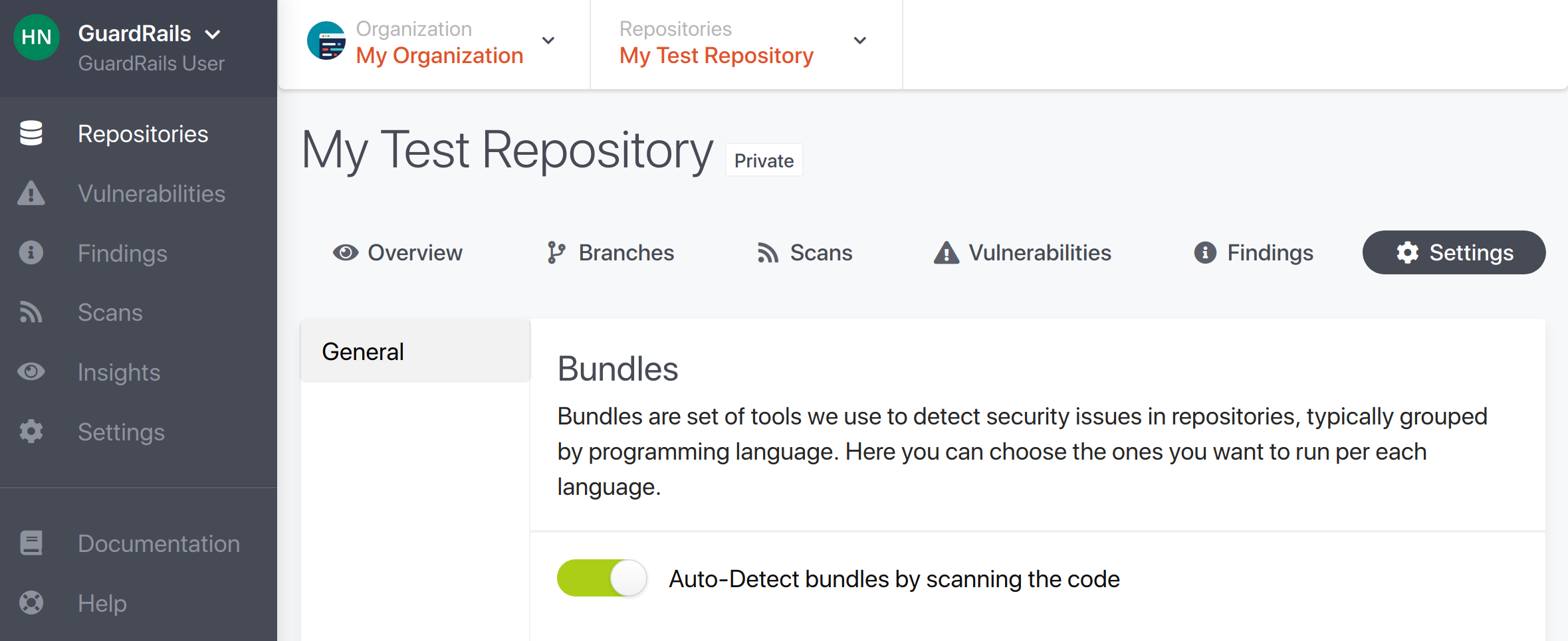Switch to the Branches tab
Viewport: 1568px width, 641px height.
click(610, 252)
